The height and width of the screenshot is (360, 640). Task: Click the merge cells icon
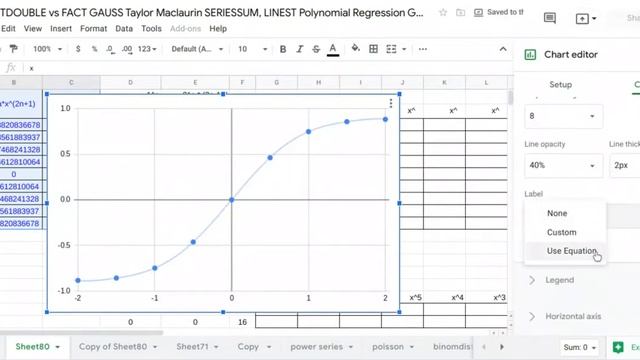point(391,49)
